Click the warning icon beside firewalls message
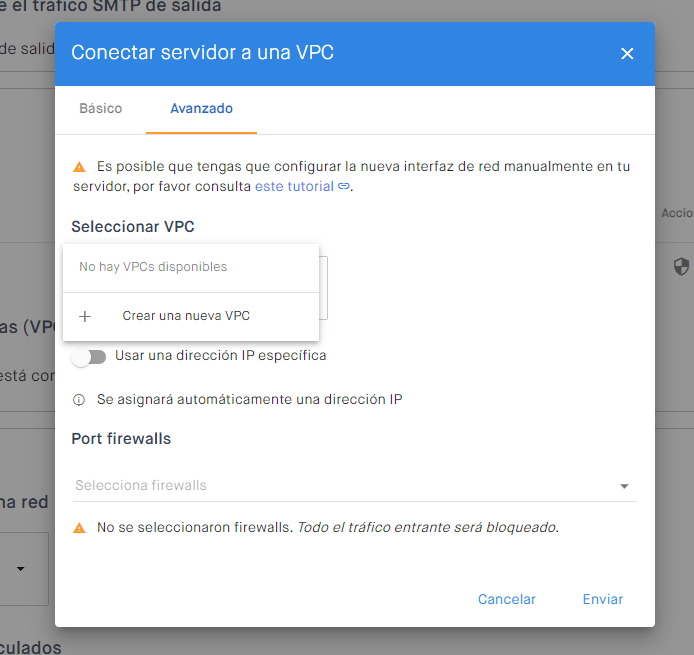Screen dimensions: 694x655 point(80,527)
